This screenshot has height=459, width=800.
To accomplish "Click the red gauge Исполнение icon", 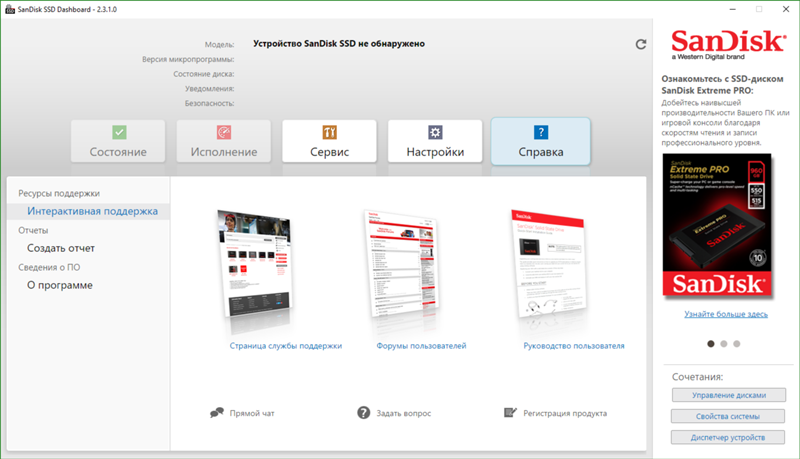I will 224,133.
